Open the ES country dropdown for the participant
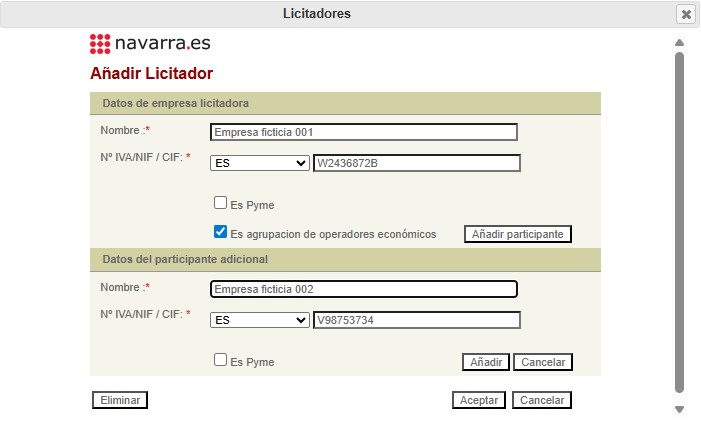The height and width of the screenshot is (422, 701). 260,320
